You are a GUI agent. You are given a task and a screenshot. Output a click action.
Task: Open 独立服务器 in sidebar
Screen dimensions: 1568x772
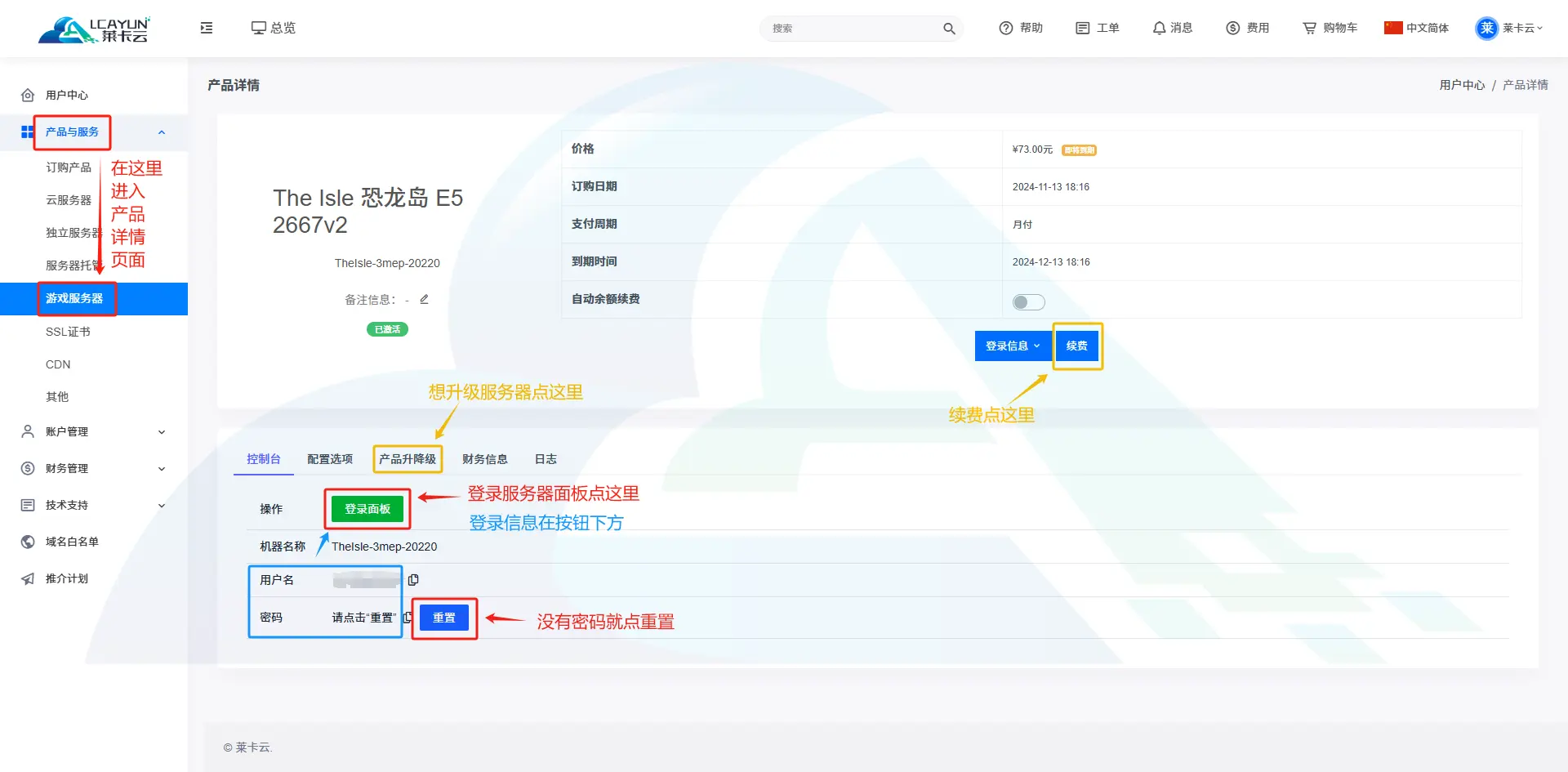[x=73, y=233]
